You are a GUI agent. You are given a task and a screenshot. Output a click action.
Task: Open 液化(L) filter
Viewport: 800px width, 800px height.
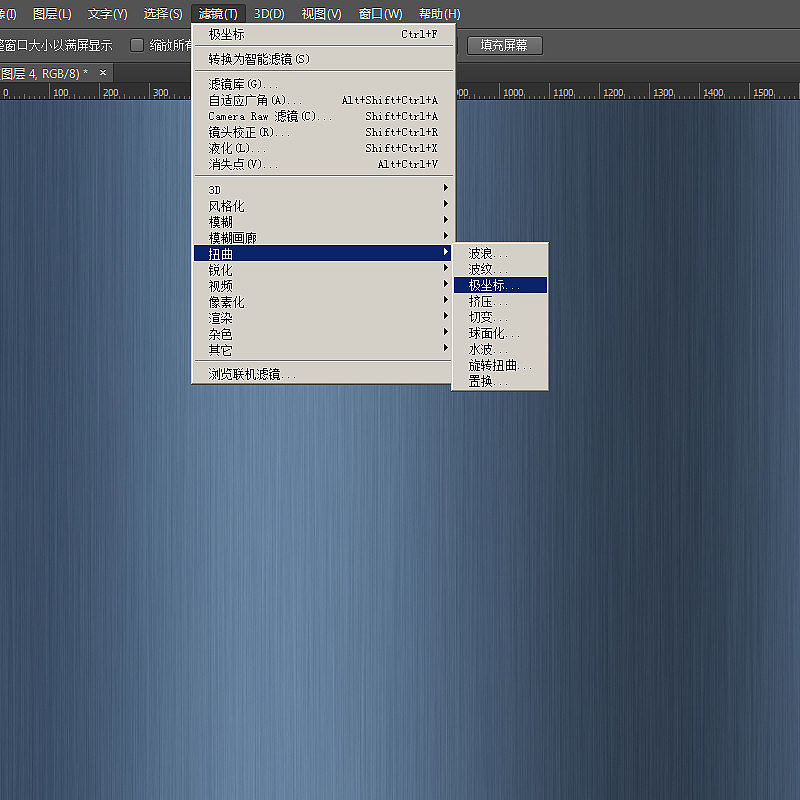click(322, 148)
